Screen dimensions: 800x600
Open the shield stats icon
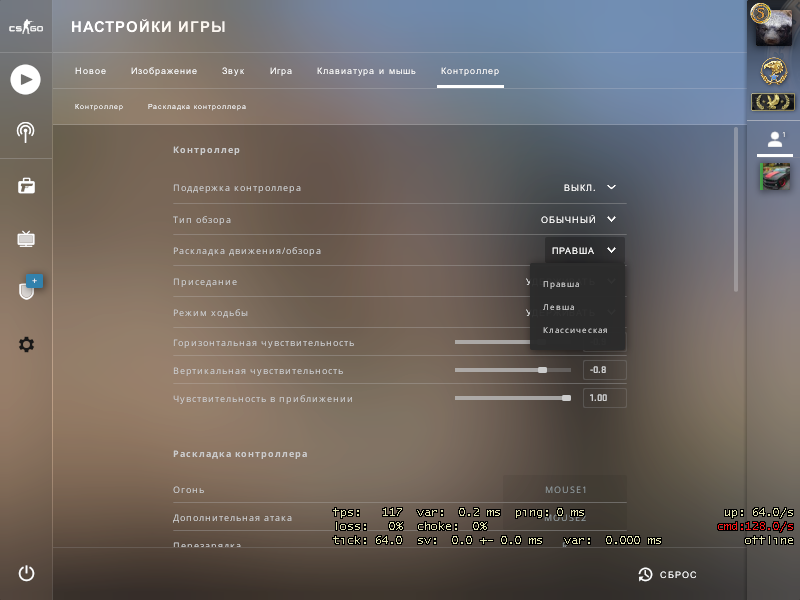pos(27,291)
